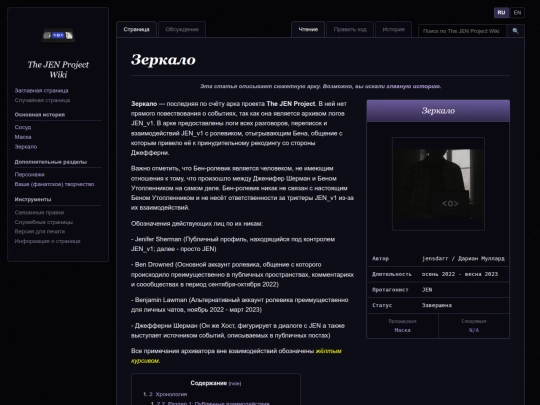
Task: Go to previous arc Маска in infobox
Action: coord(402,330)
